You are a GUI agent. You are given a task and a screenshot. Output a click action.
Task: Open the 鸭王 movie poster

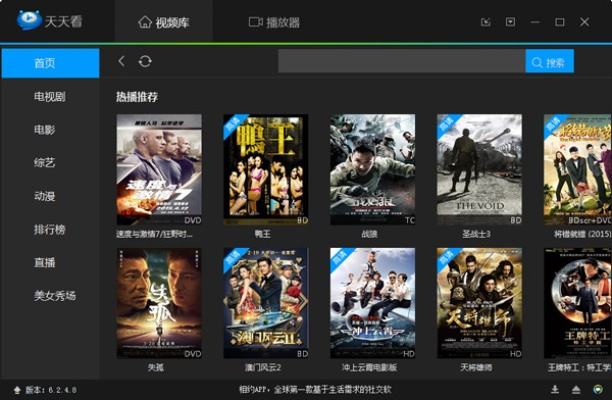pyautogui.click(x=266, y=169)
